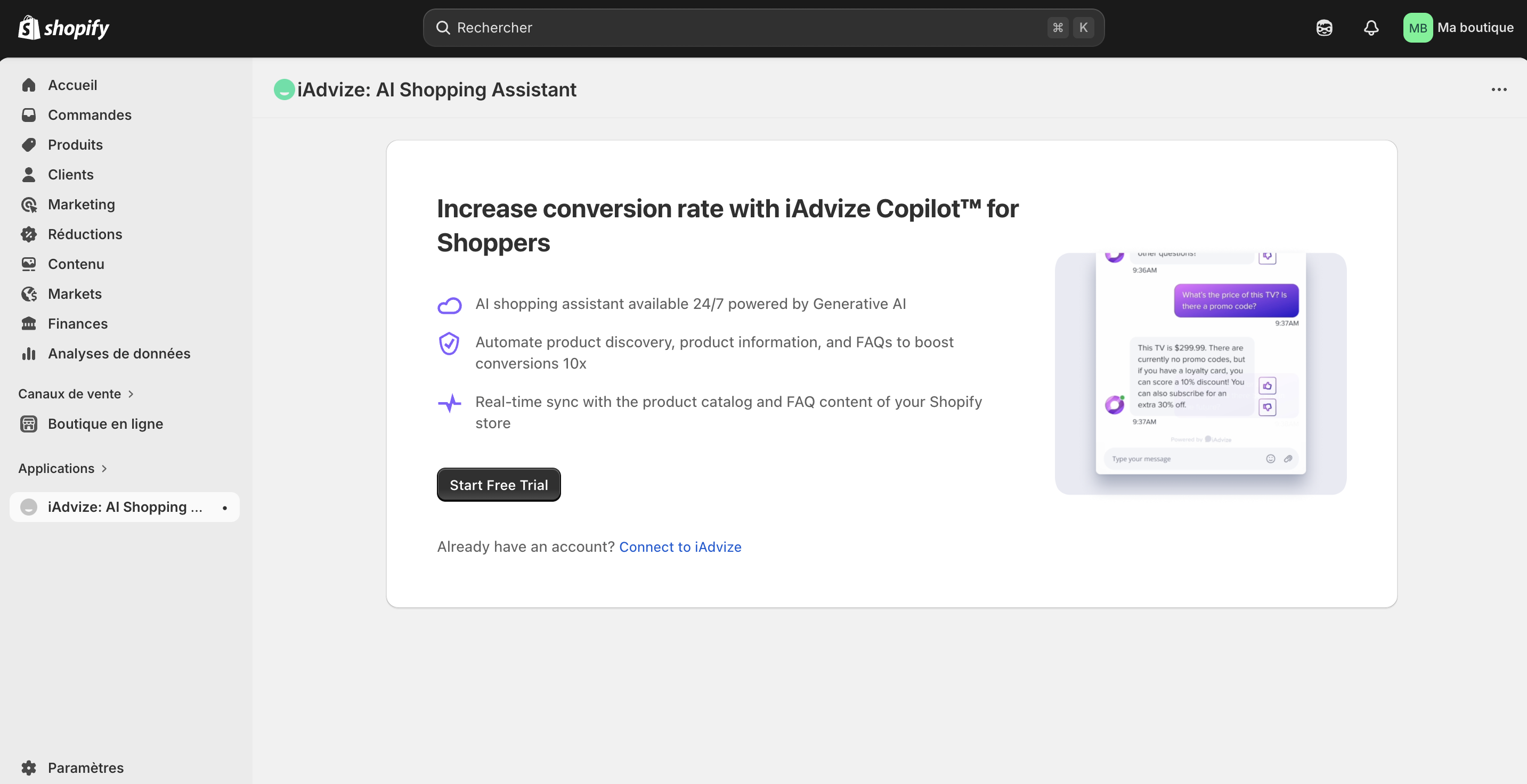1527x784 pixels.
Task: Select Boutique en ligne channel
Action: [x=105, y=424]
